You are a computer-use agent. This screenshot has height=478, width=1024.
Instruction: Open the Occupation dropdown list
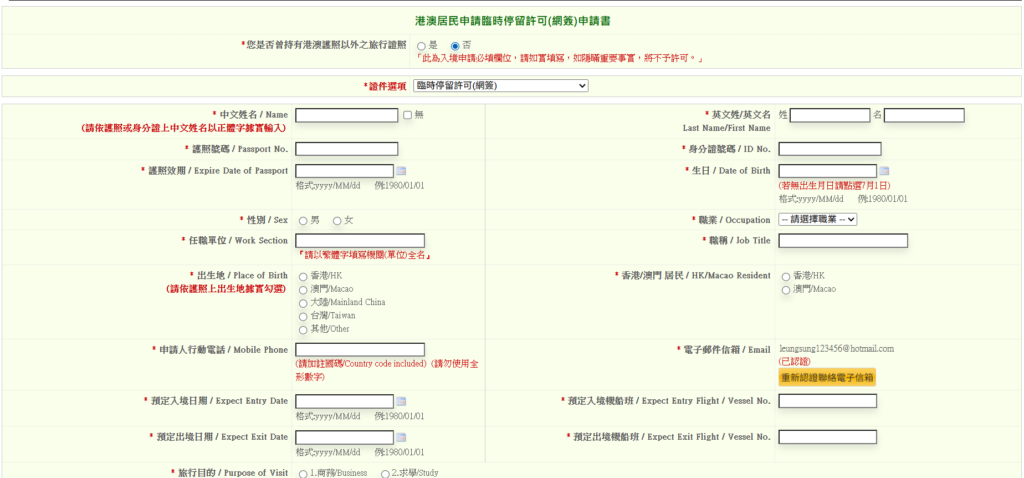(x=817, y=219)
